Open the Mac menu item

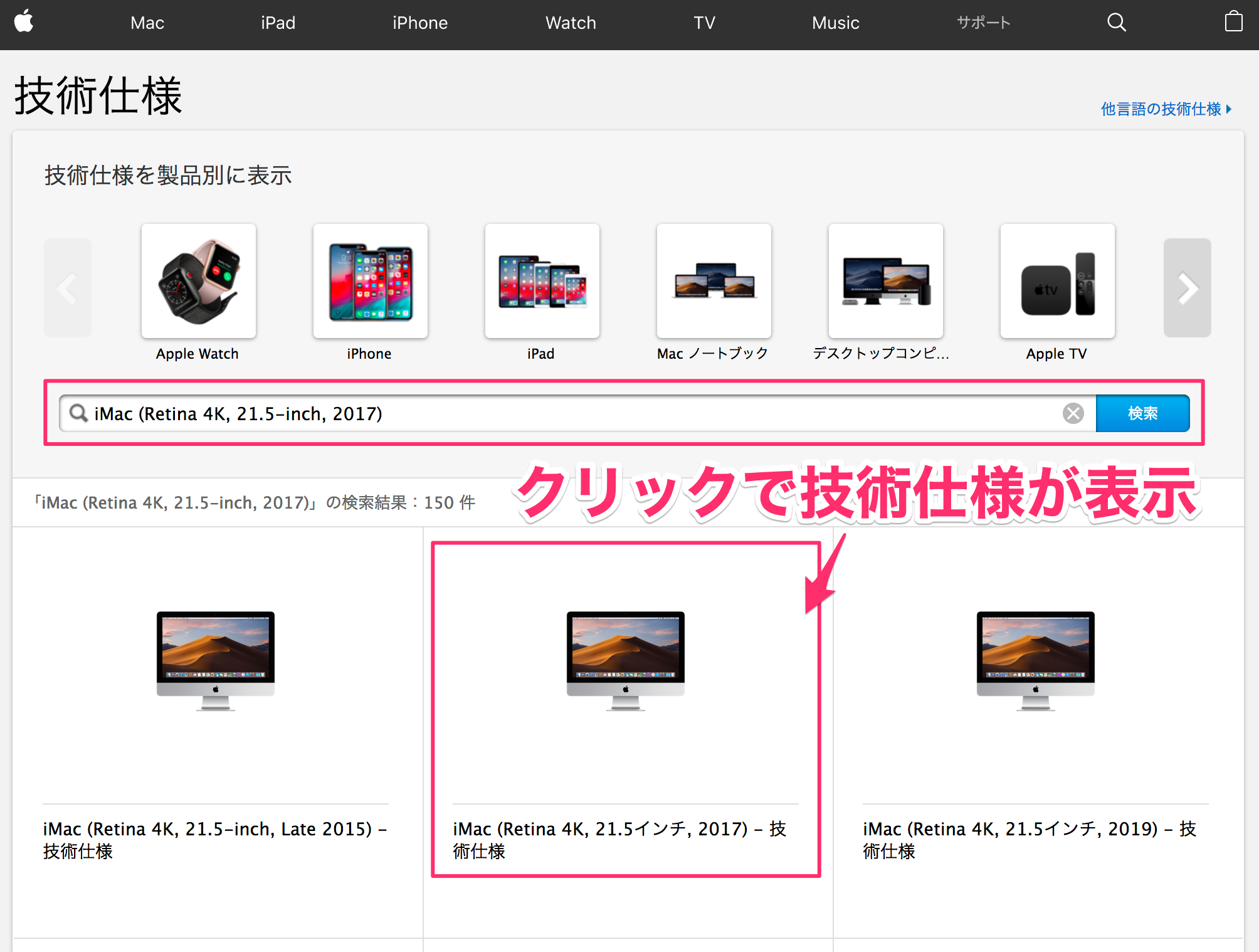click(x=147, y=23)
